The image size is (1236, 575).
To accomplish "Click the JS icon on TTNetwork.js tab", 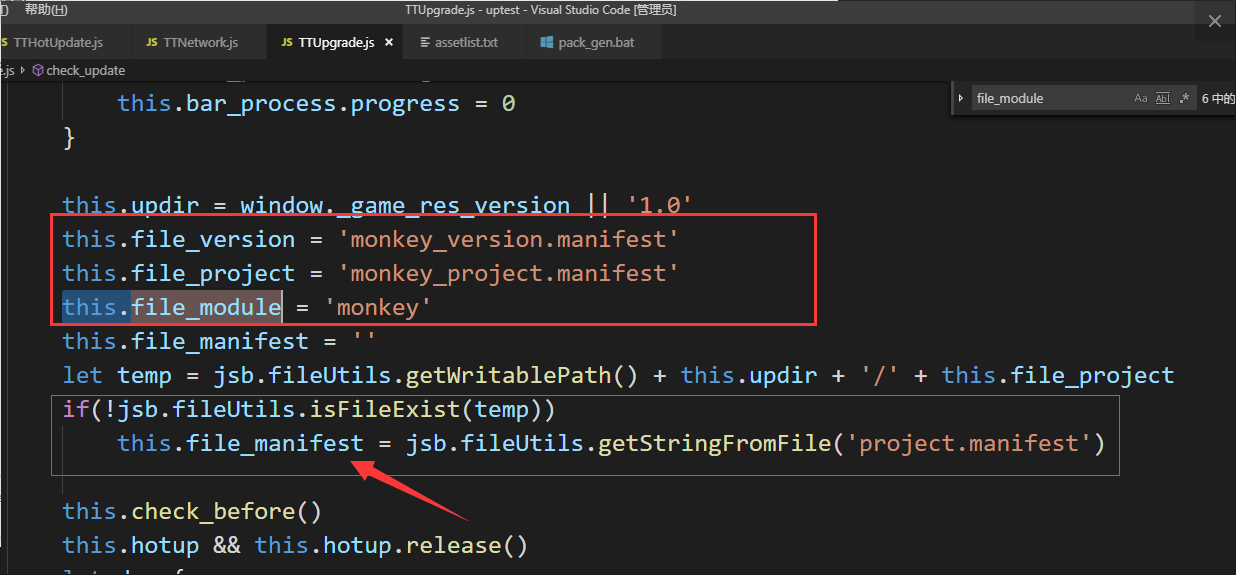I will click(152, 43).
